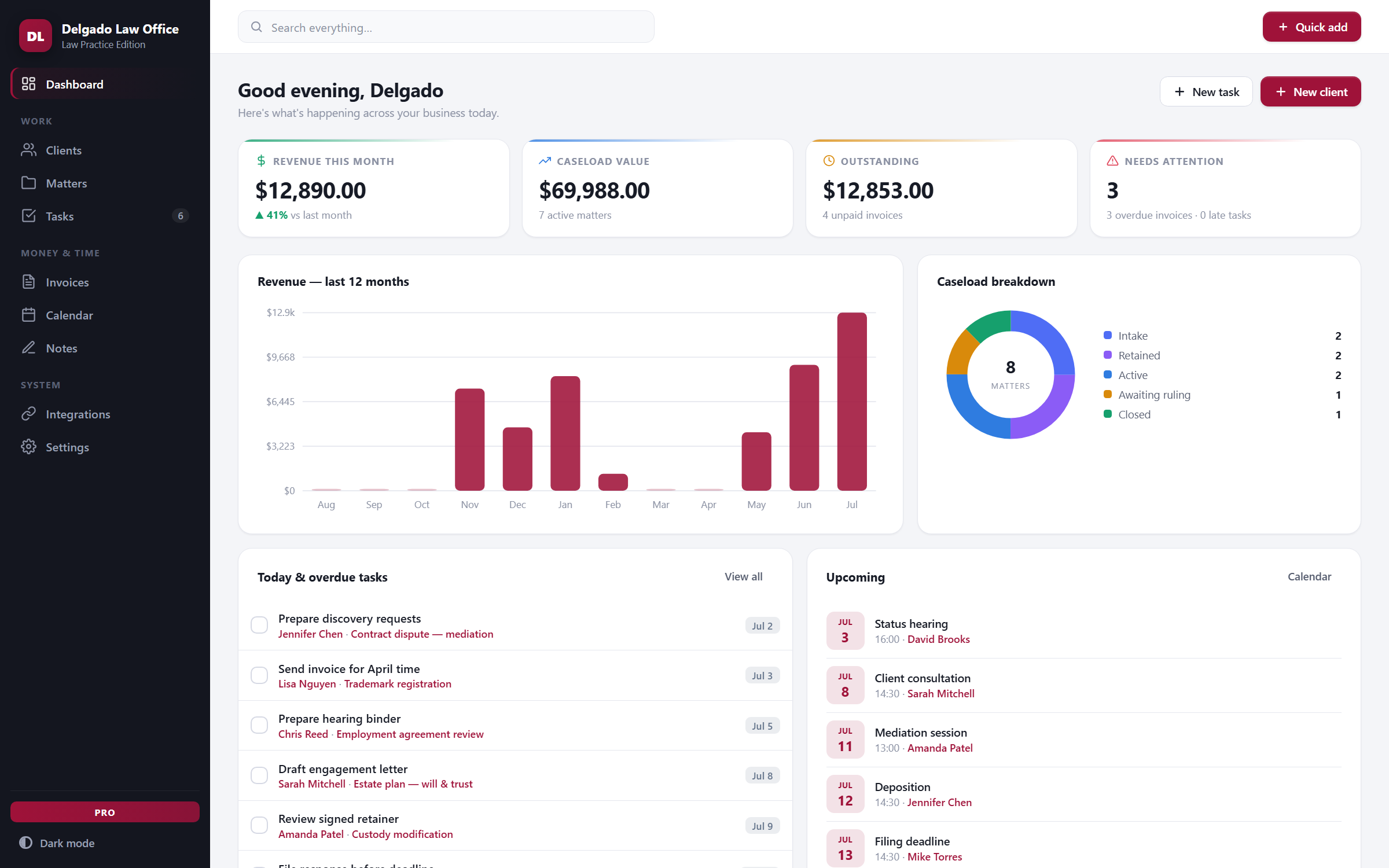Open the Tasks section
Screen dimensions: 1389x868
tap(105, 216)
